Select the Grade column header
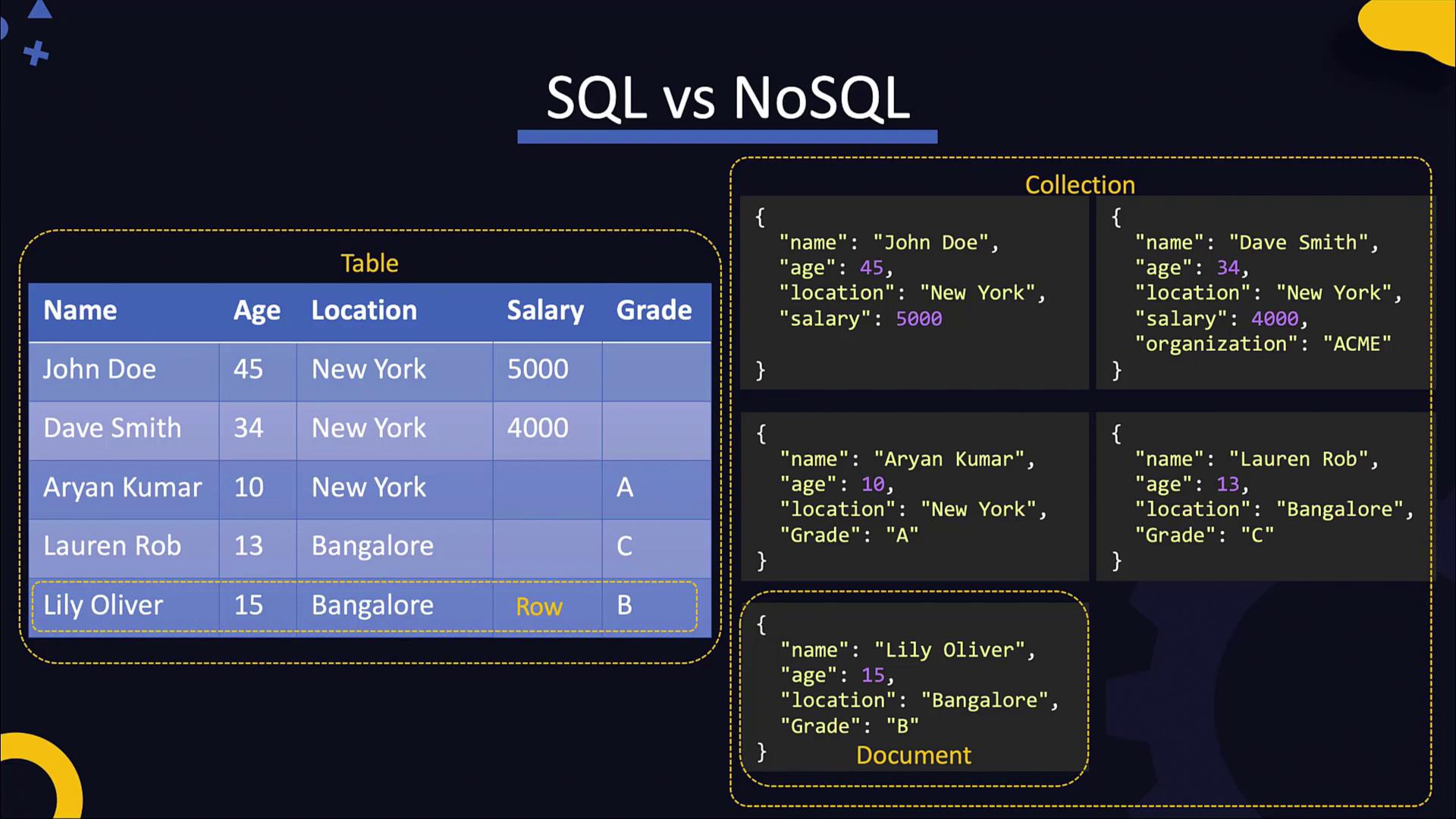The width and height of the screenshot is (1456, 819). 654,310
